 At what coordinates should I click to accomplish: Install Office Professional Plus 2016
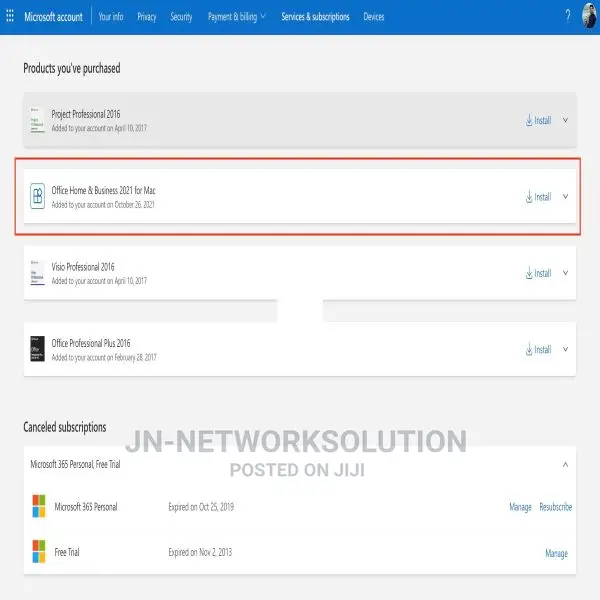pos(538,349)
